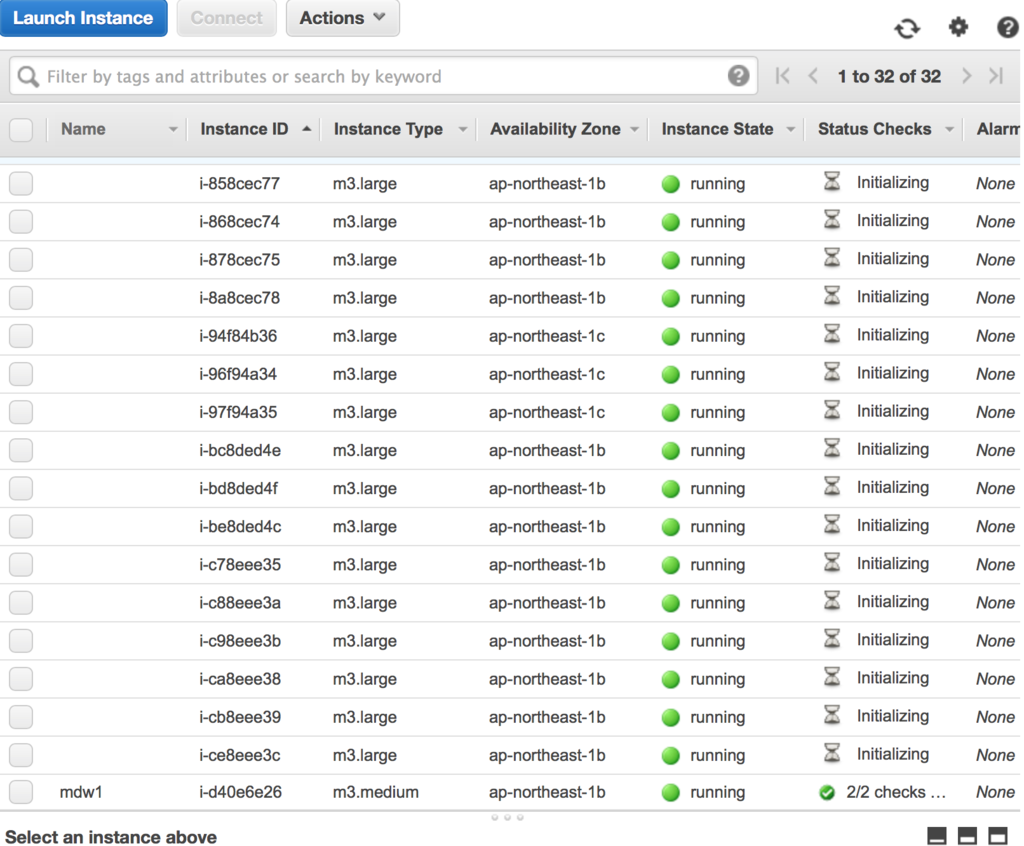Click hourglass icon for i-97f94a35
The image size is (1024, 846).
pos(832,410)
